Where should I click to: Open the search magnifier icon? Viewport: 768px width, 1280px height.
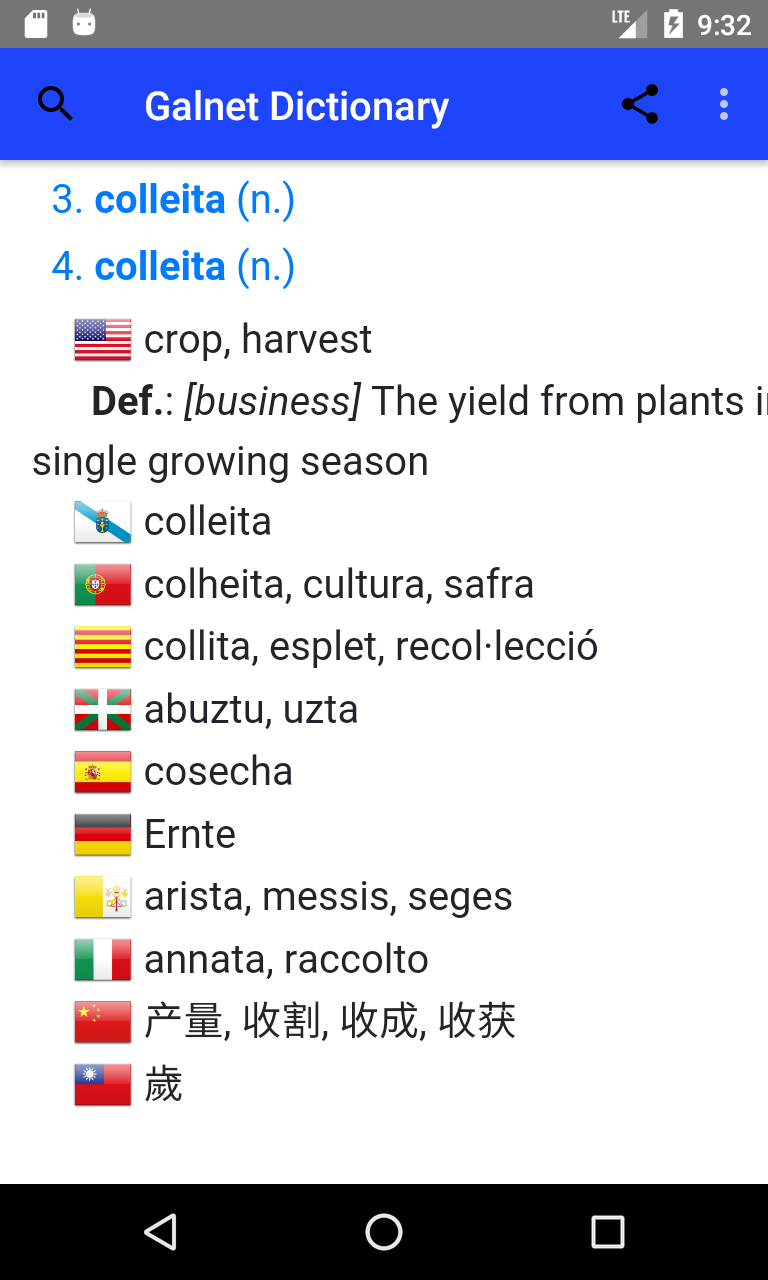click(x=55, y=104)
